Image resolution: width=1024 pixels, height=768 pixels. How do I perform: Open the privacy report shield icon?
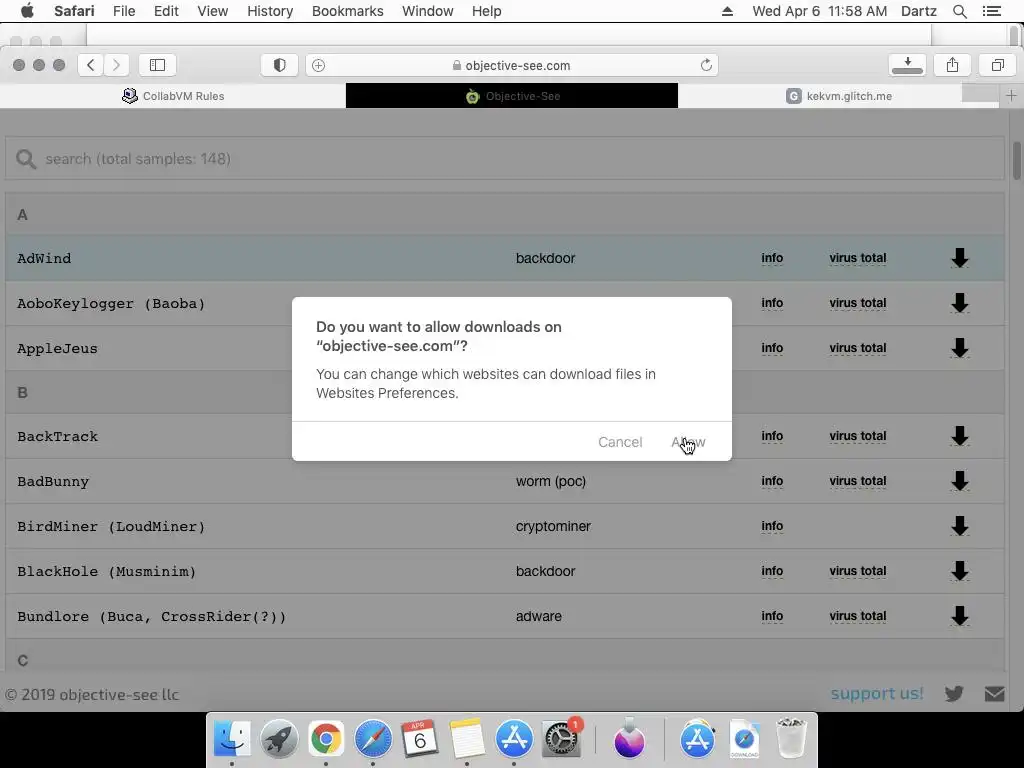point(280,65)
